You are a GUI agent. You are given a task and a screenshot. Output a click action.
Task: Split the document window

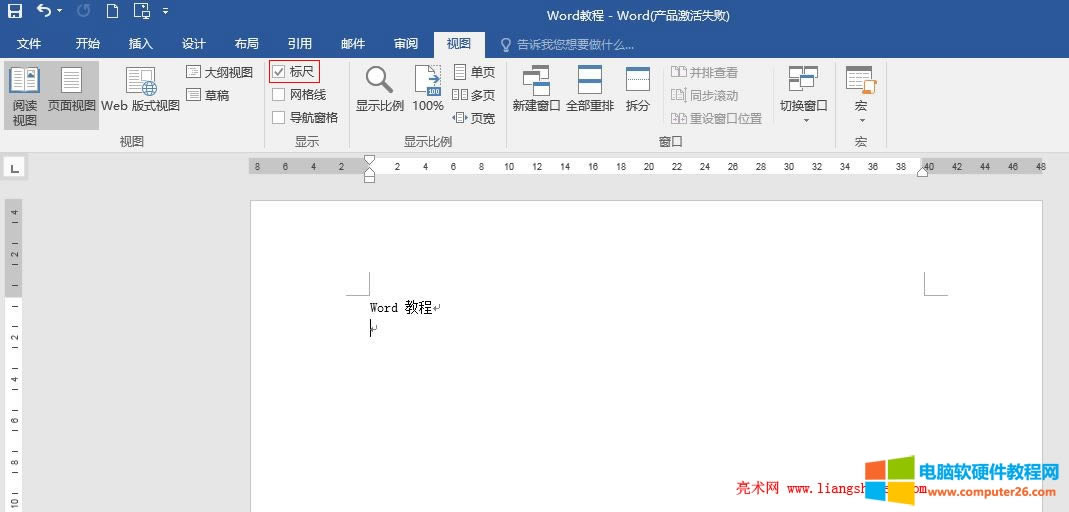point(638,90)
